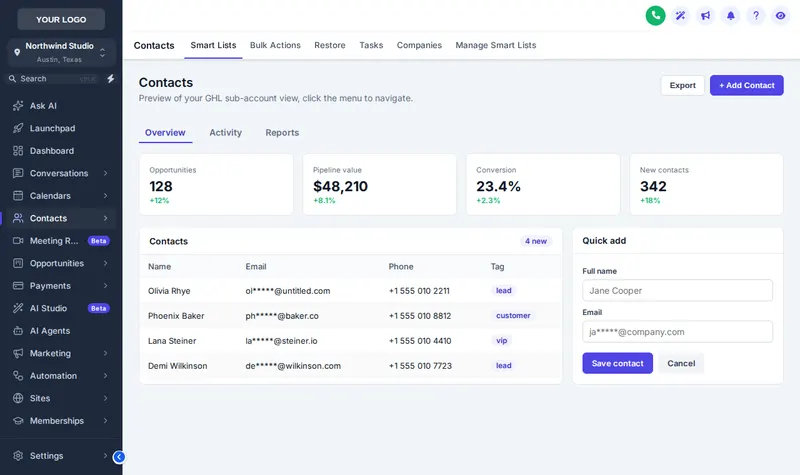Open the Bulk Actions tab
The height and width of the screenshot is (475, 800).
point(275,45)
